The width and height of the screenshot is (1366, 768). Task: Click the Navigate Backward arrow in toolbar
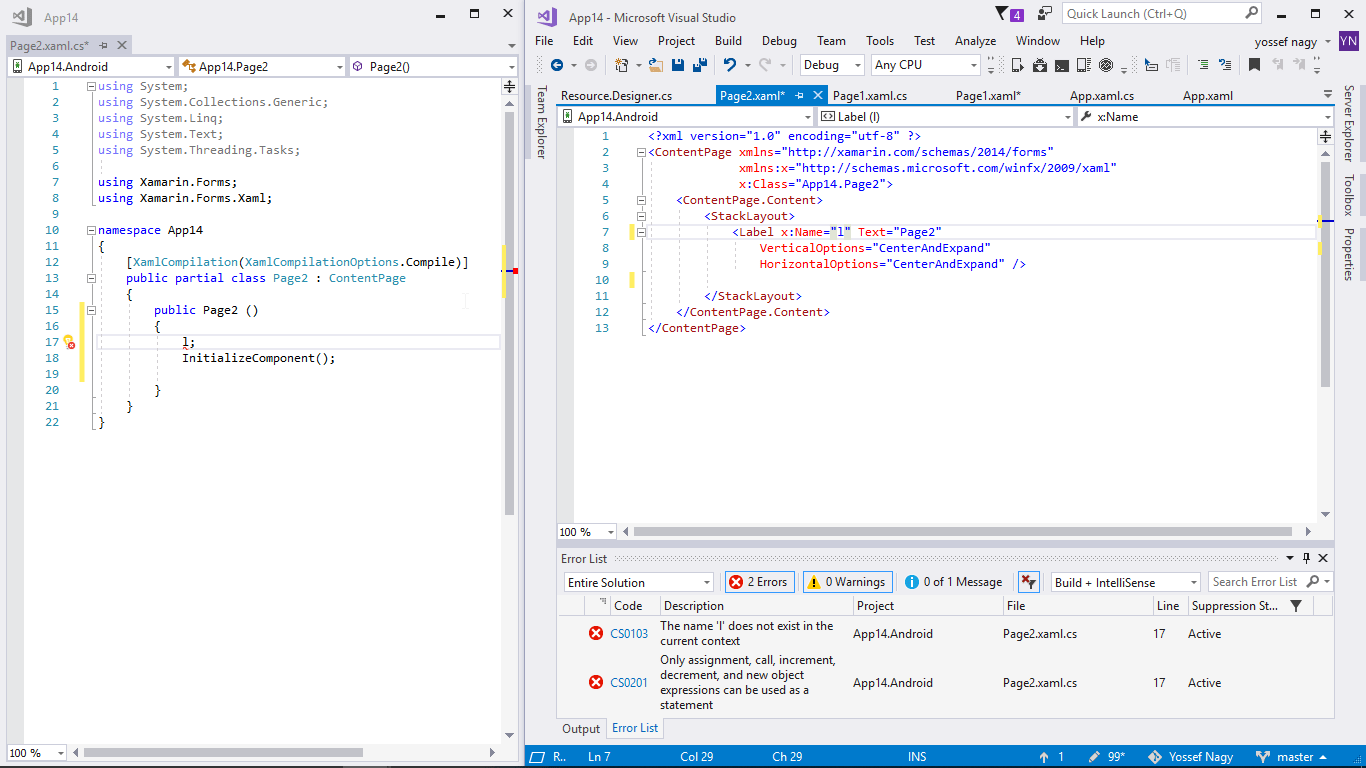coord(557,65)
